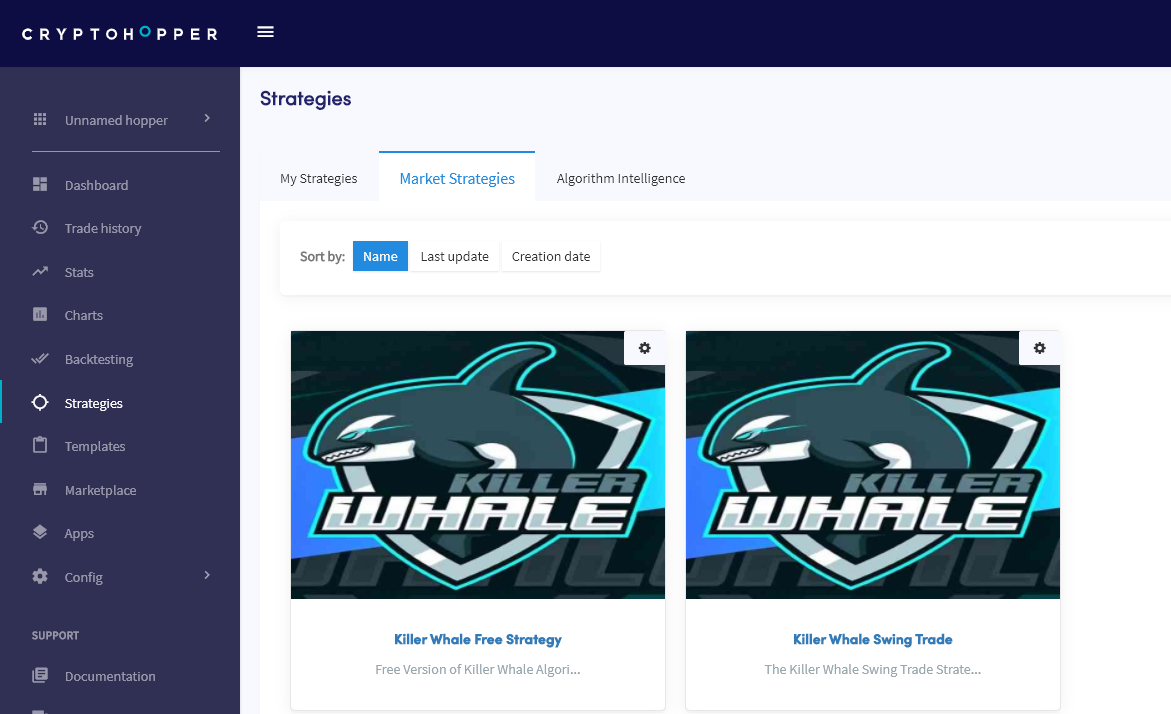Click the Stats trend line icon
This screenshot has width=1171, height=714.
pos(40,272)
